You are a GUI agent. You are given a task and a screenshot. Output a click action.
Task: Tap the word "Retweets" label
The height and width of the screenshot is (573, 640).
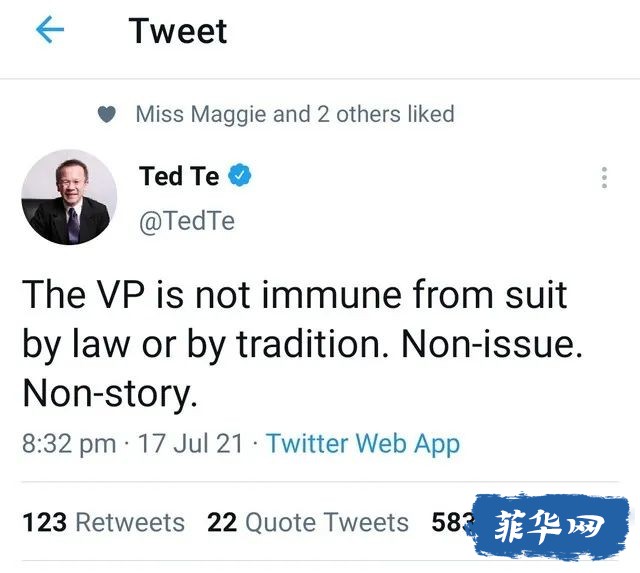pyautogui.click(x=130, y=522)
